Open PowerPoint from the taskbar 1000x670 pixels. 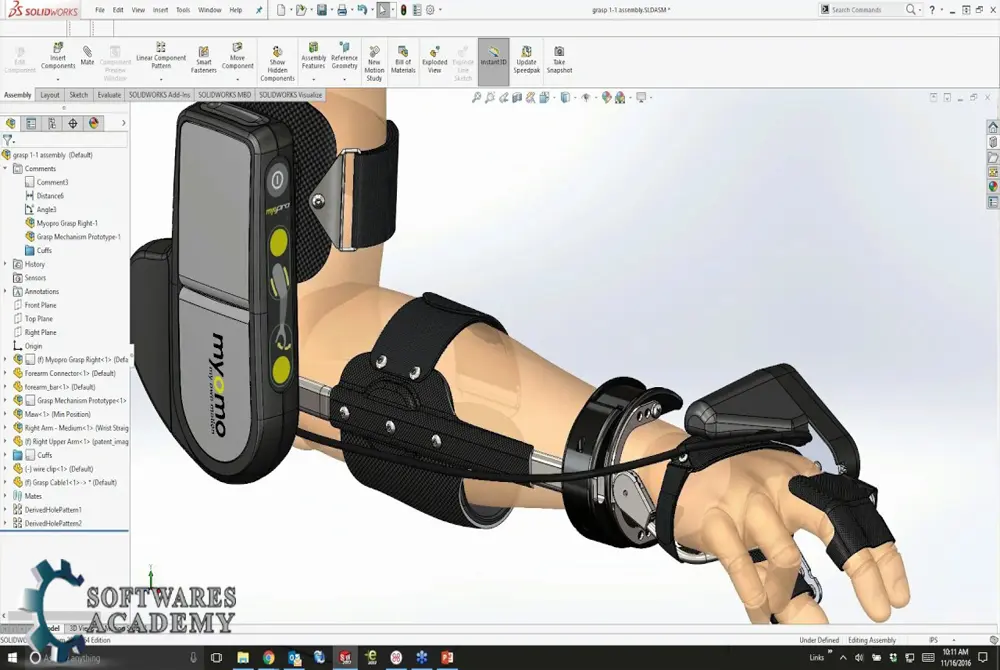[447, 657]
